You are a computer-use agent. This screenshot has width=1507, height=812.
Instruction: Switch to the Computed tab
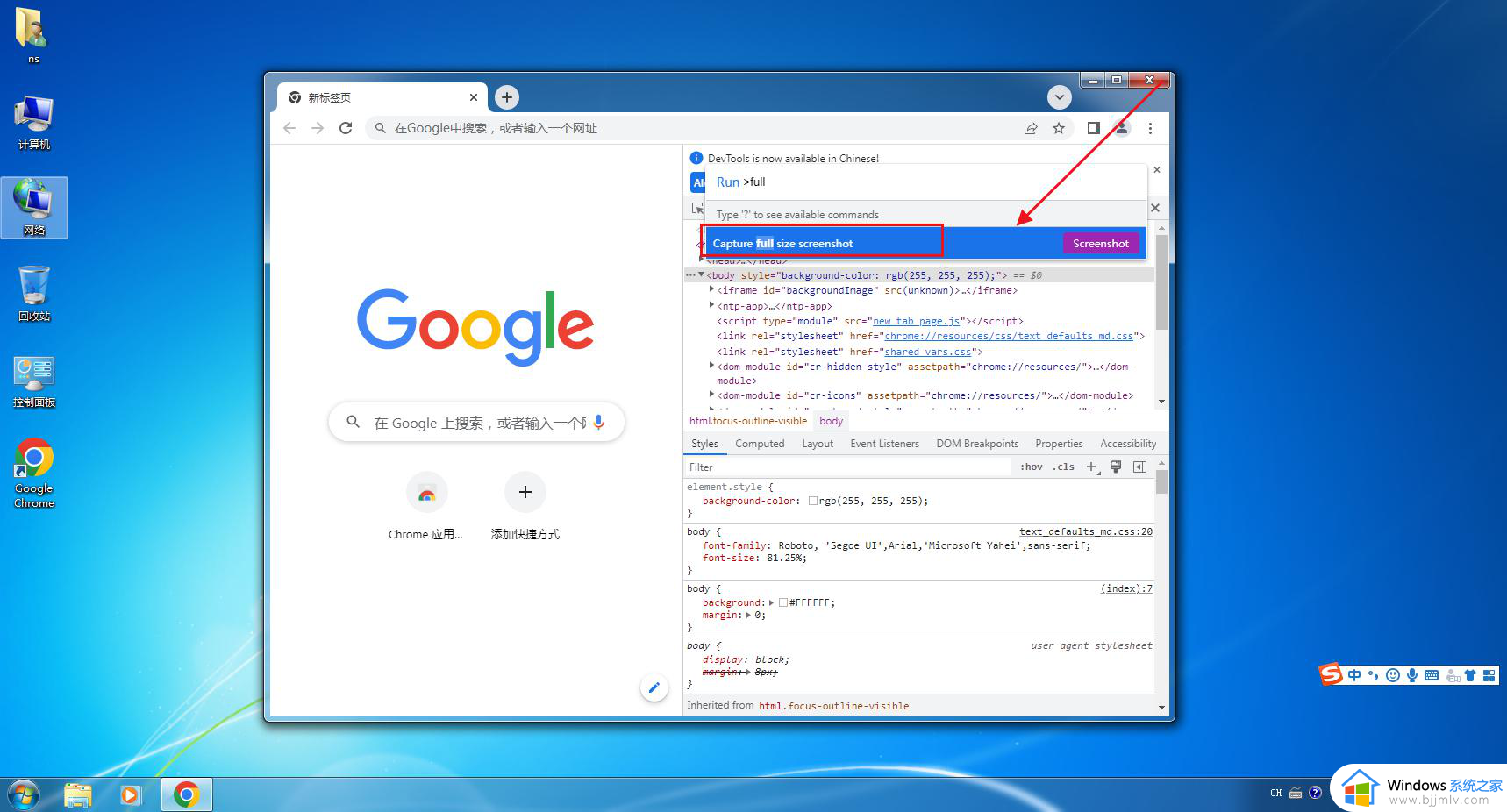coord(760,444)
